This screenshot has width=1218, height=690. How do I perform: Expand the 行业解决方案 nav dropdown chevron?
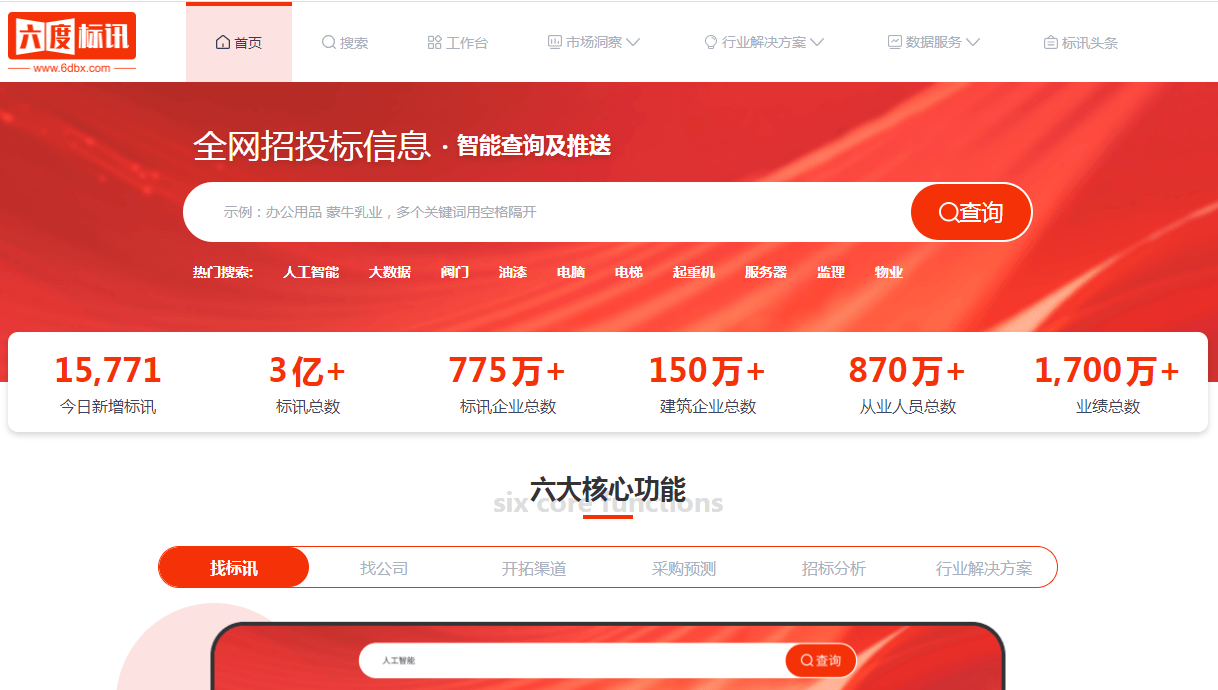[817, 42]
